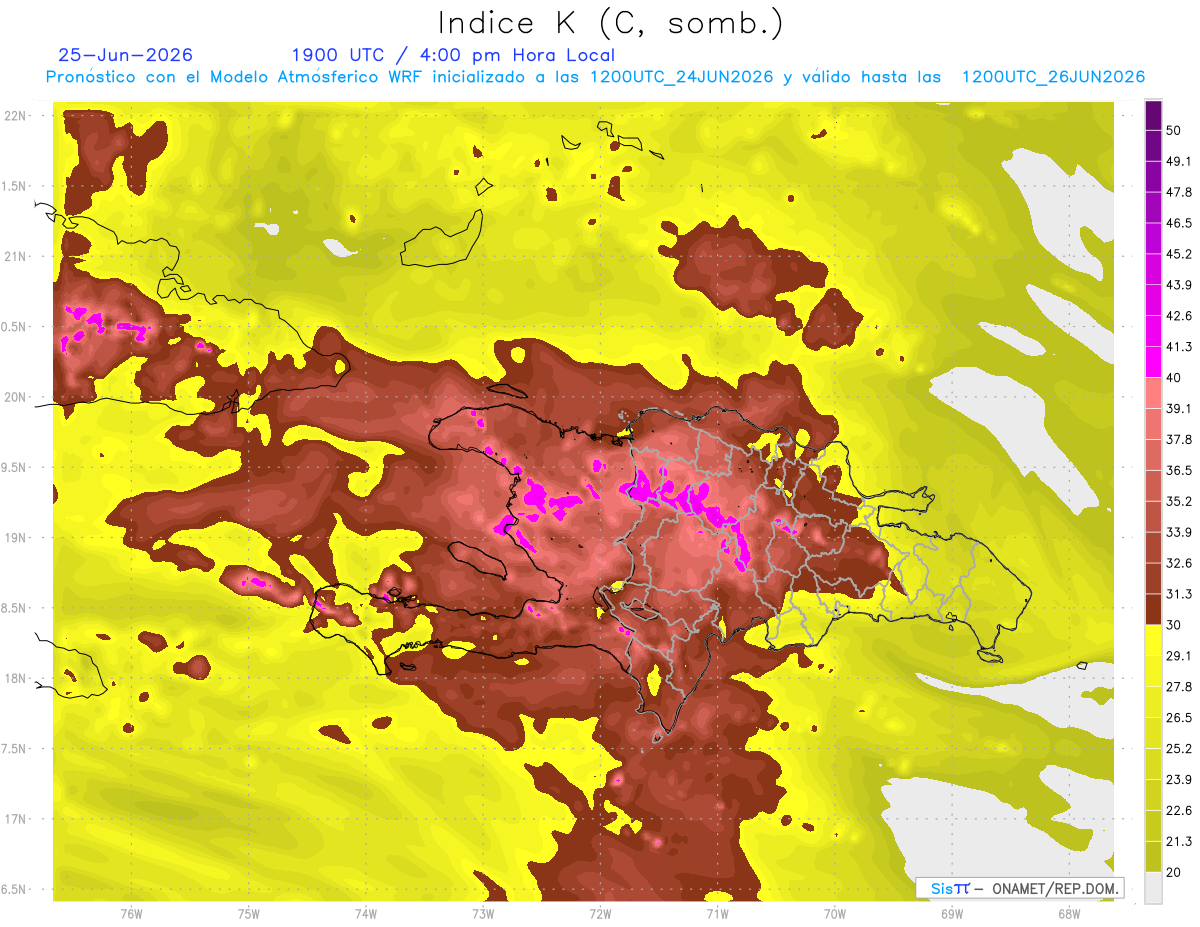
Task: Click the '18N' latitude label
Action: point(17,678)
